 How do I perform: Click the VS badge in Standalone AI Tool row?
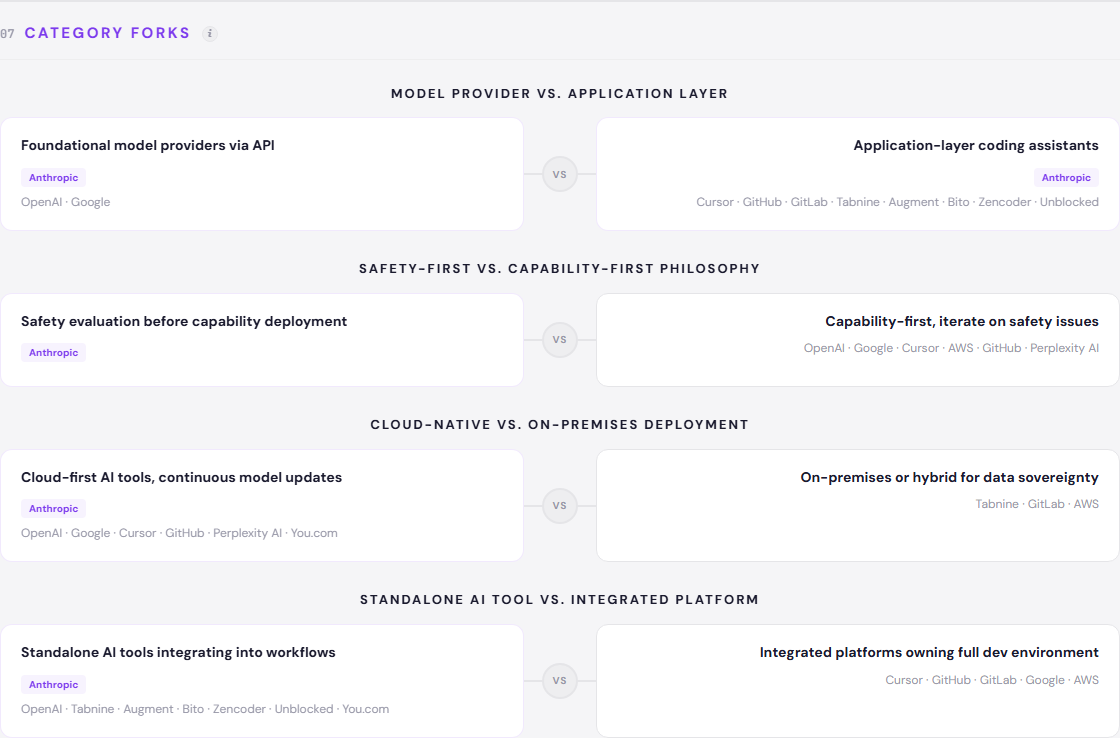pyautogui.click(x=560, y=681)
